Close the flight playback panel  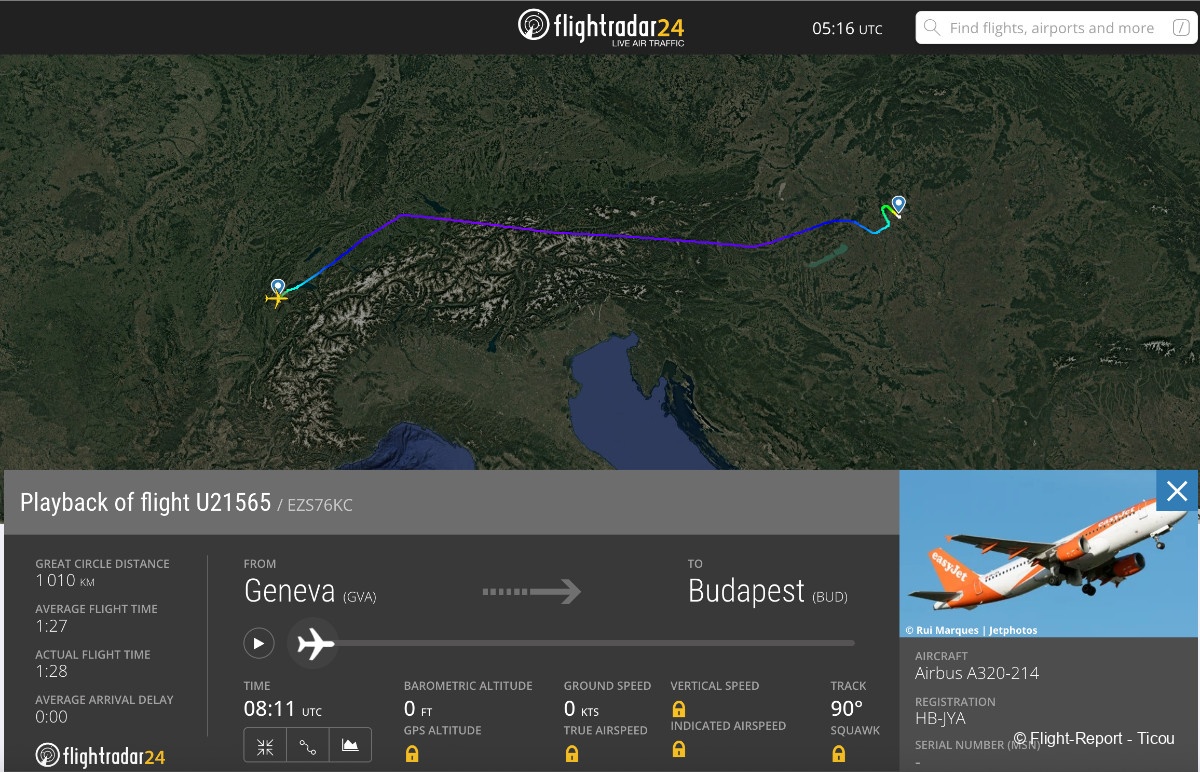tap(1177, 491)
